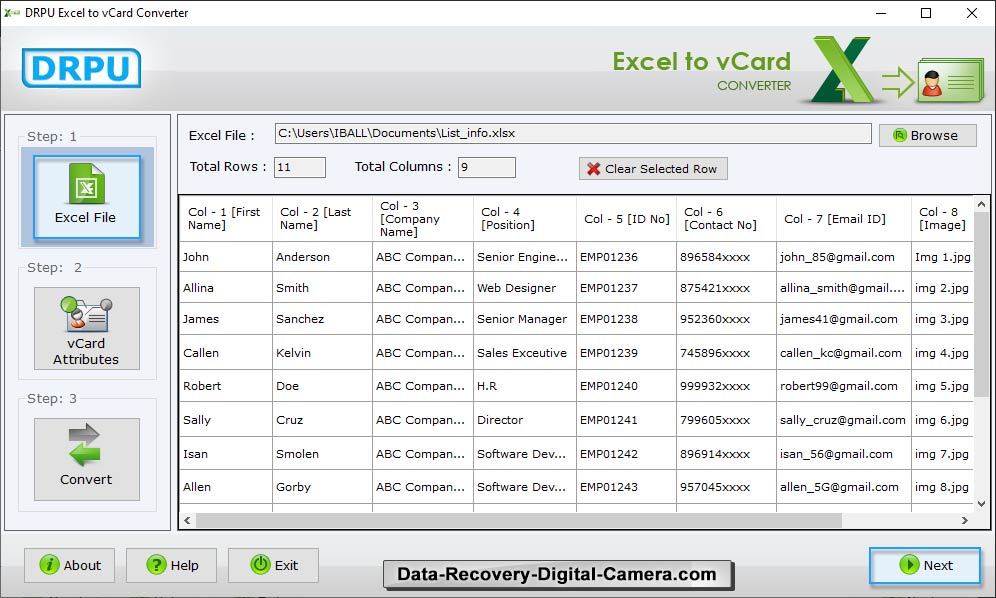Click the Excel File step icon
The image size is (996, 598).
tap(86, 184)
